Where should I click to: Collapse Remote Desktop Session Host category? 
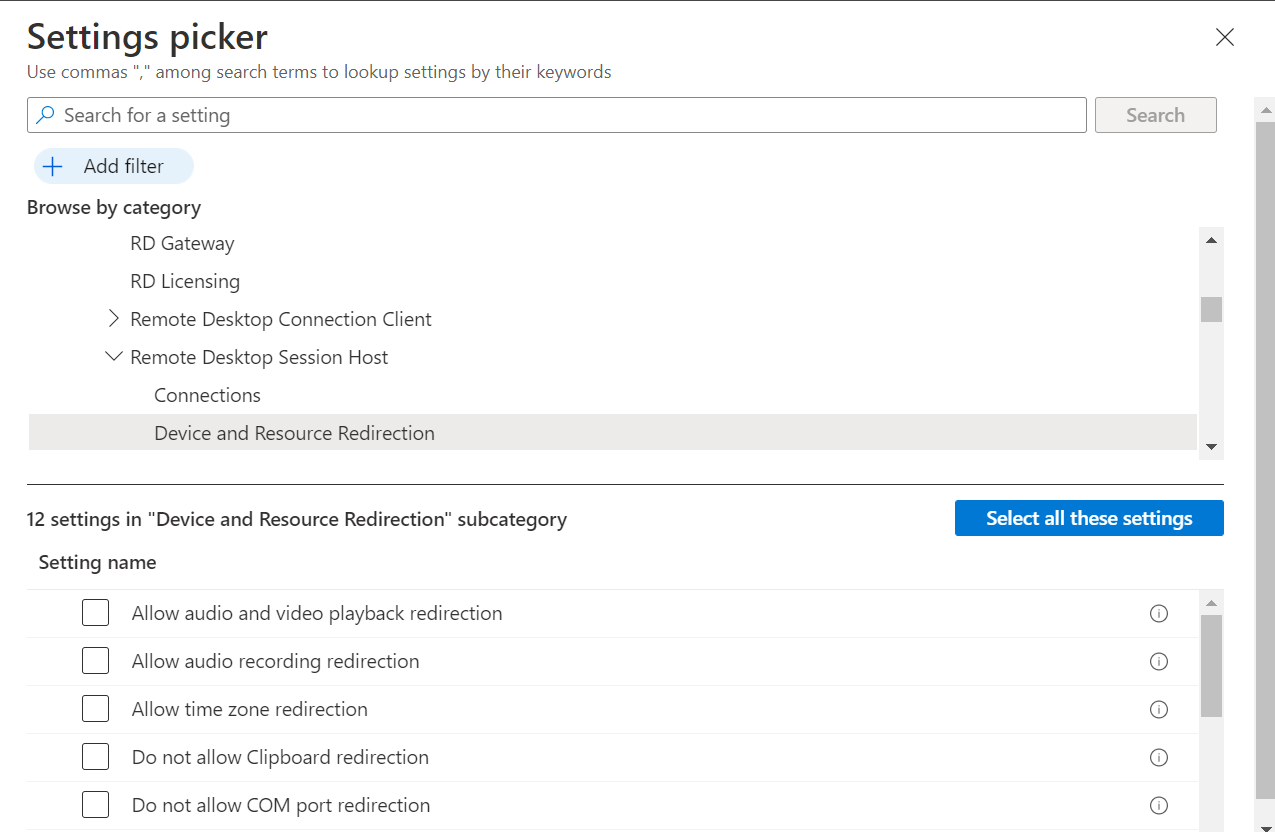pyautogui.click(x=113, y=357)
